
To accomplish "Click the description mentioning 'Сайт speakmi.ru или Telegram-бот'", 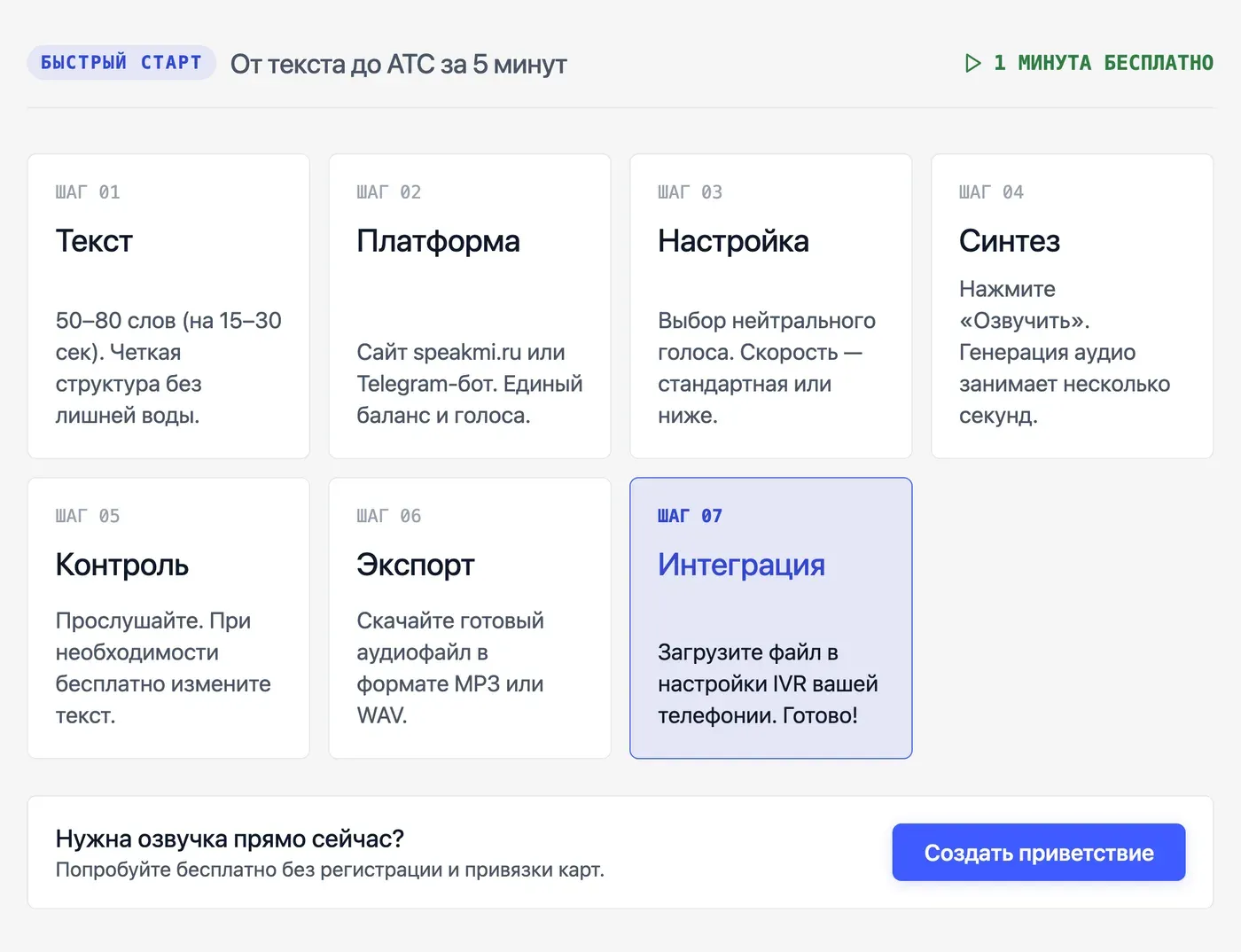I will pyautogui.click(x=470, y=384).
